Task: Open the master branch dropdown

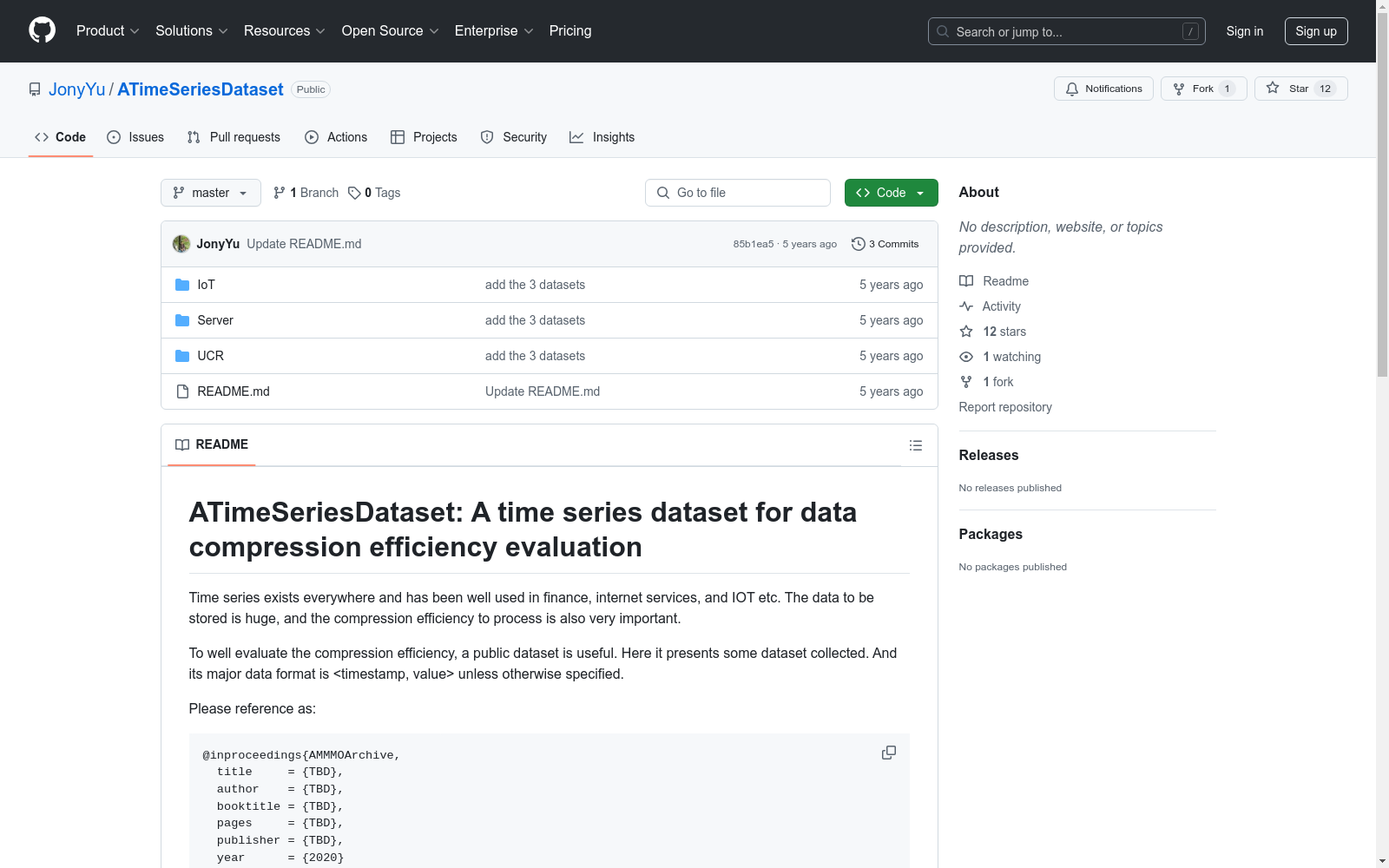Action: (211, 193)
